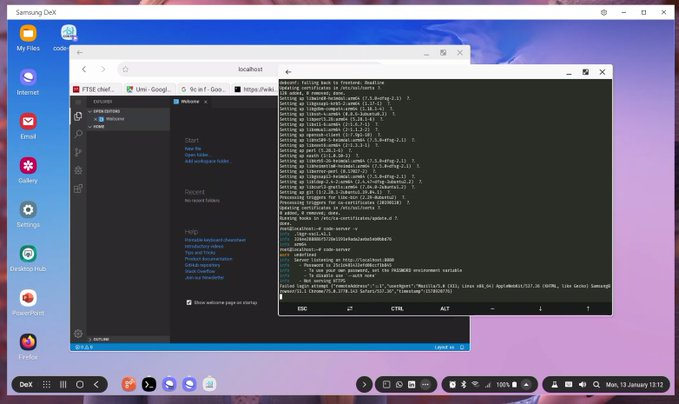Screen dimensions: 679x404
Task: Open the Stack Overflow link
Action: (x=200, y=271)
